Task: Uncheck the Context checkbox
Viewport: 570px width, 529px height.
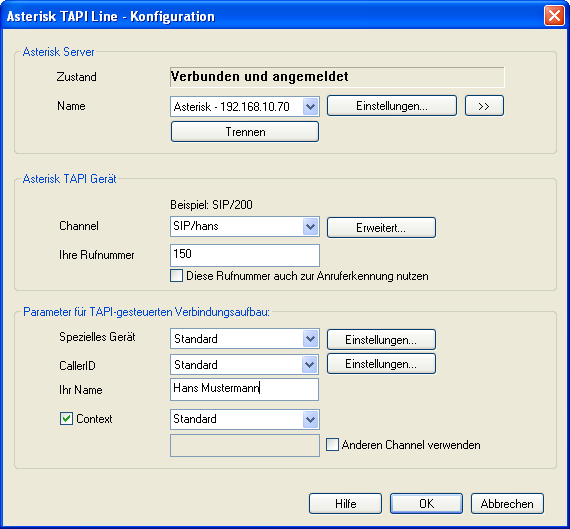Action: click(x=66, y=418)
